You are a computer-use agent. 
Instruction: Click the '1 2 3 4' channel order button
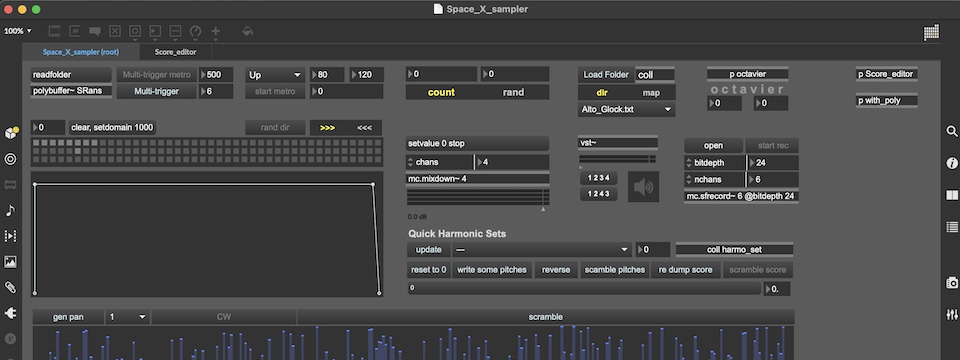[x=598, y=178]
